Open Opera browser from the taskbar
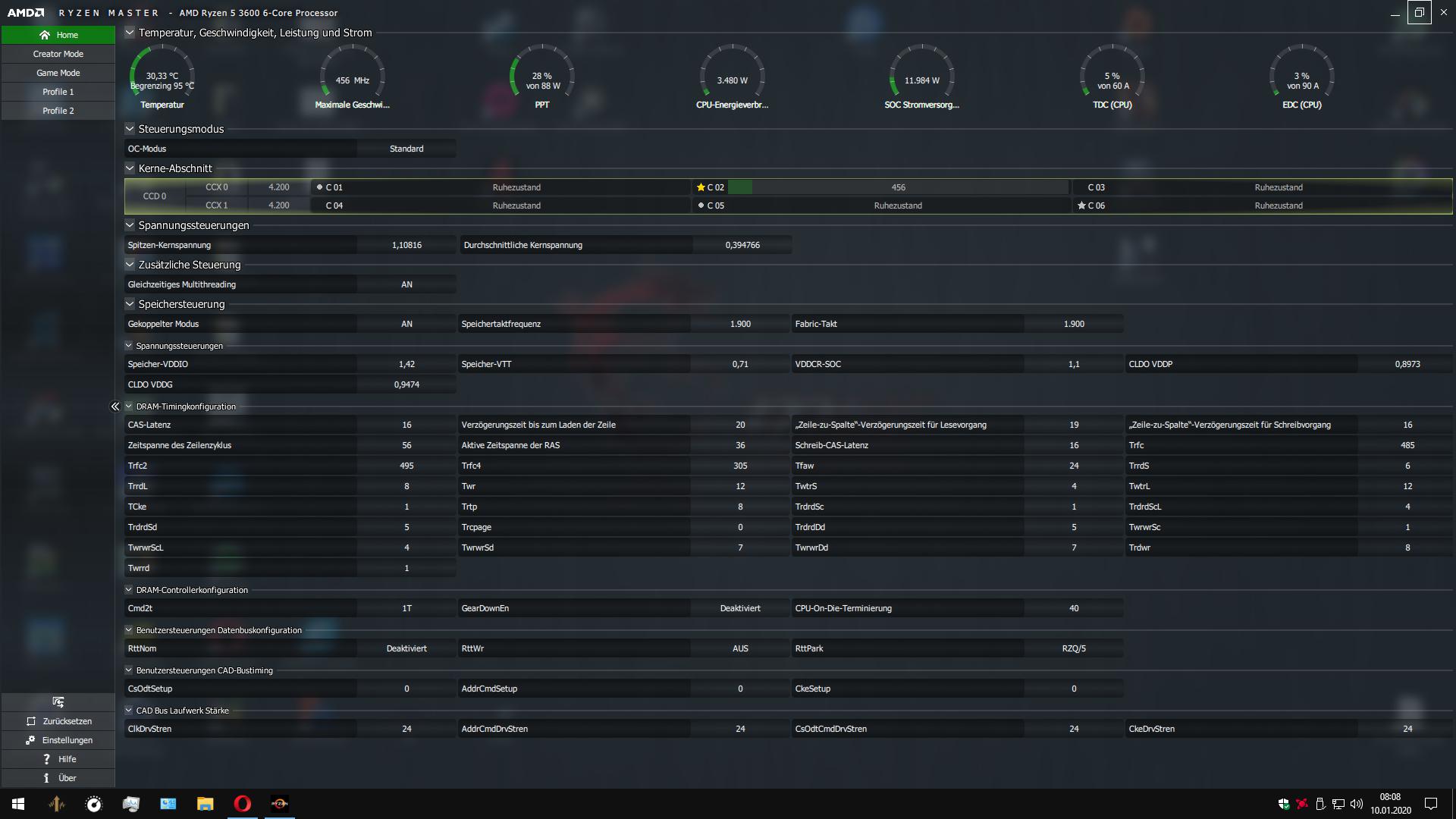The height and width of the screenshot is (819, 1456). (243, 804)
